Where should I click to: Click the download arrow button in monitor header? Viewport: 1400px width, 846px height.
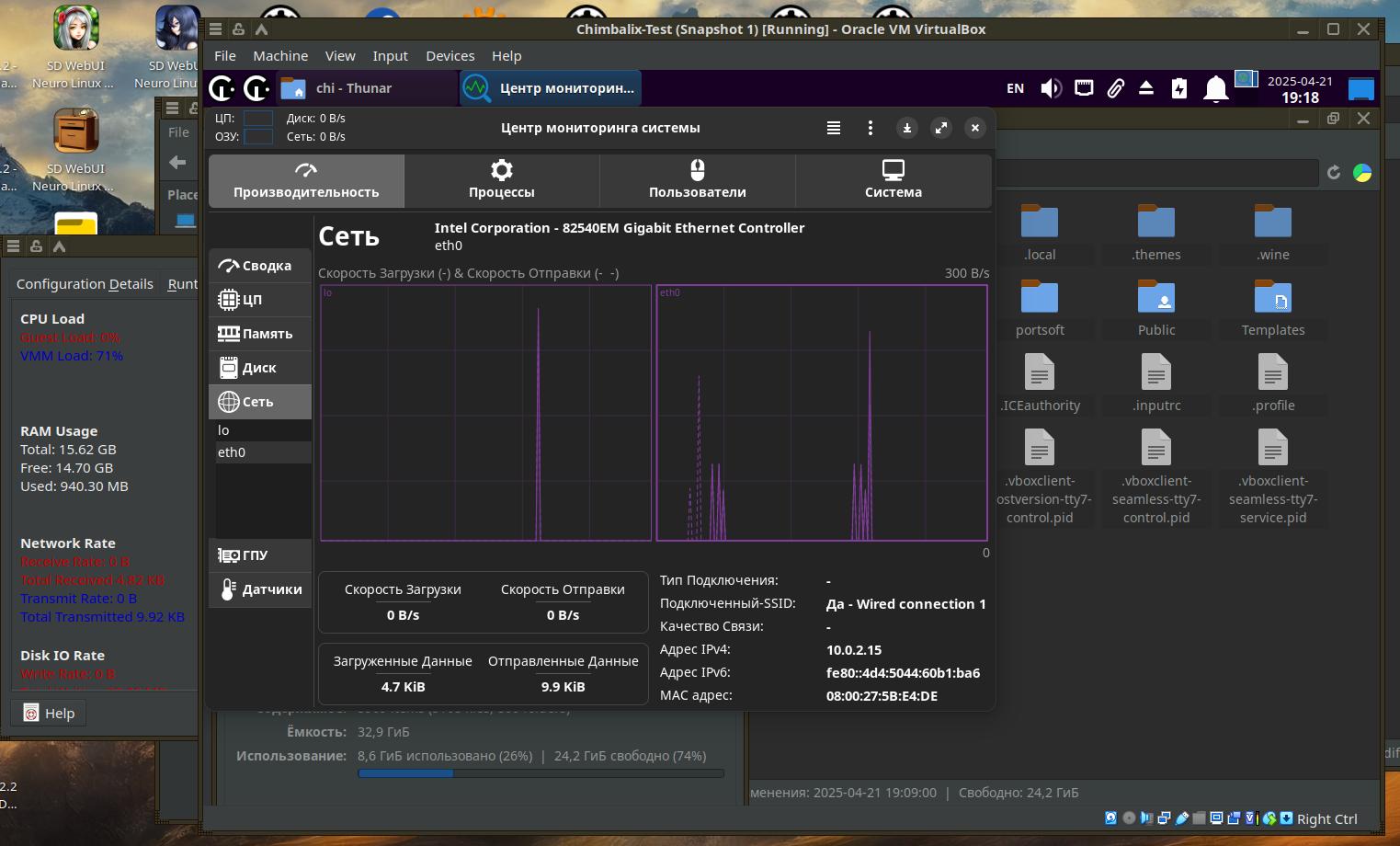(x=906, y=129)
